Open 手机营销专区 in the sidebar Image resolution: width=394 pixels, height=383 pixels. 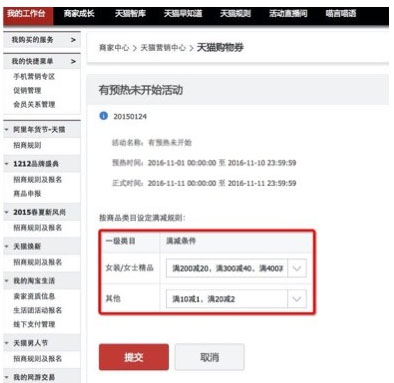34,77
